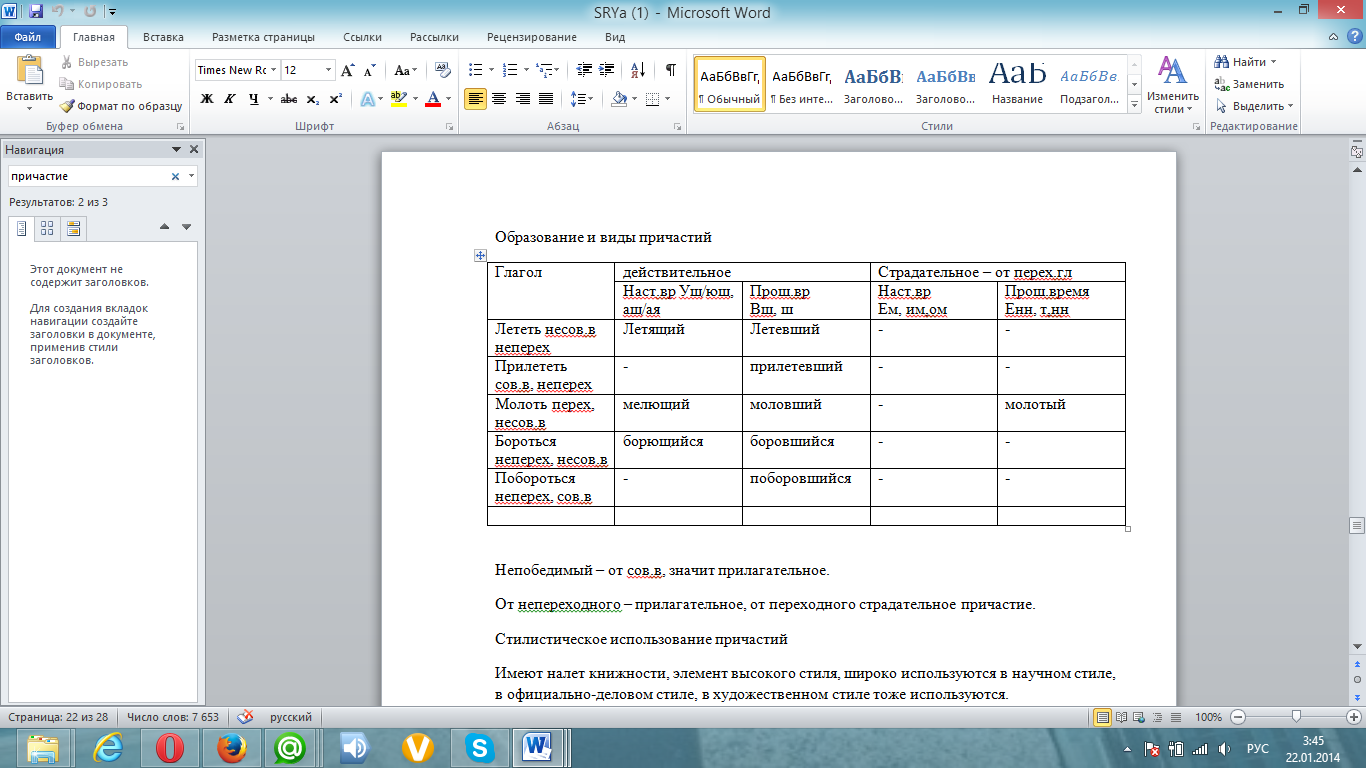The width and height of the screenshot is (1366, 768).
Task: Adjust the zoom slider handle
Action: pyautogui.click(x=1297, y=717)
